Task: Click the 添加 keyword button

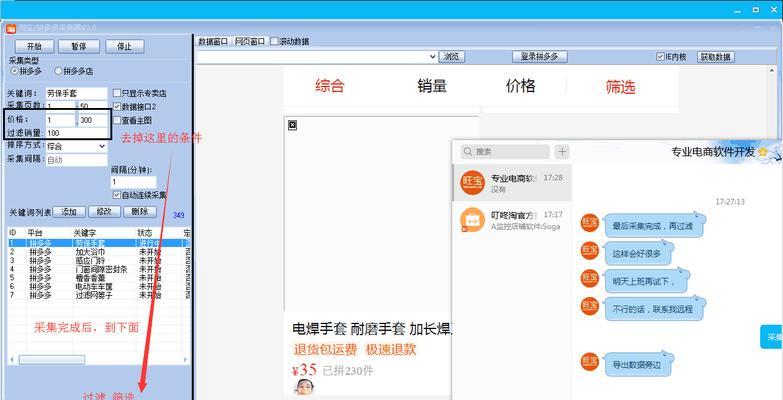Action: click(69, 212)
